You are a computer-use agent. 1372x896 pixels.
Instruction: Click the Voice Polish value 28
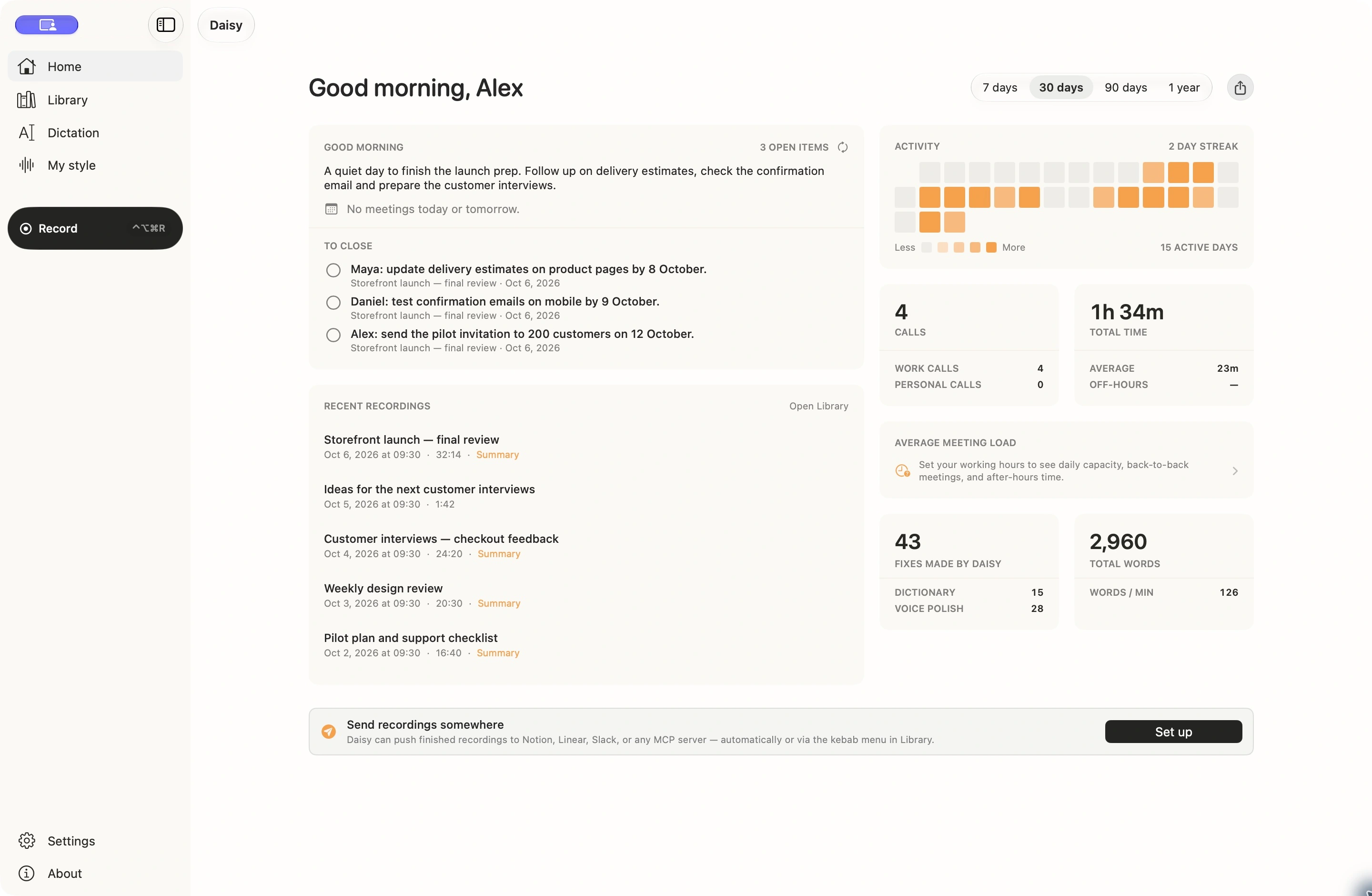click(1037, 608)
